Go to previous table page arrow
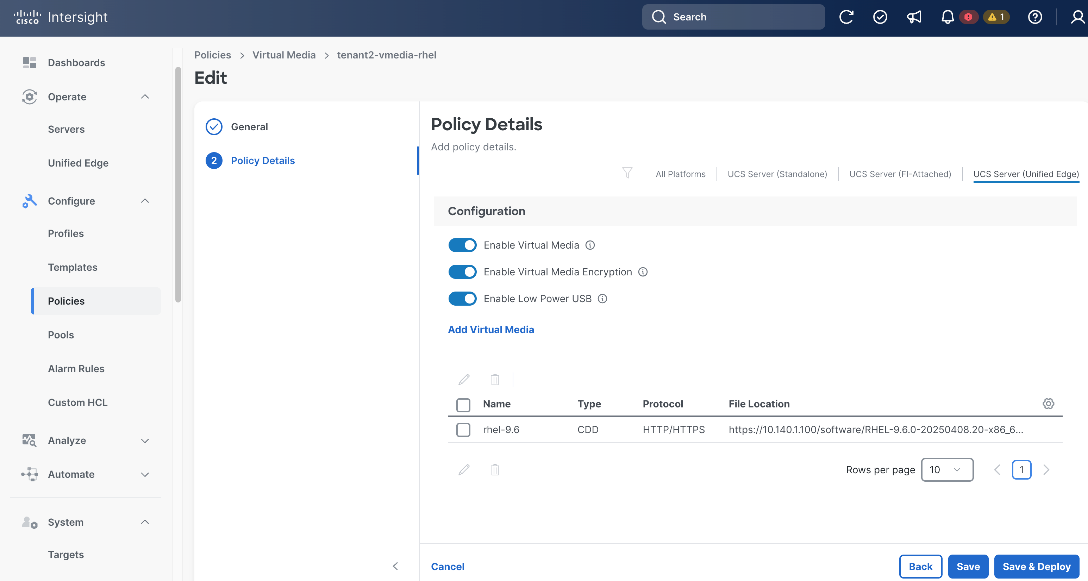Viewport: 1088px width, 581px height. point(997,470)
